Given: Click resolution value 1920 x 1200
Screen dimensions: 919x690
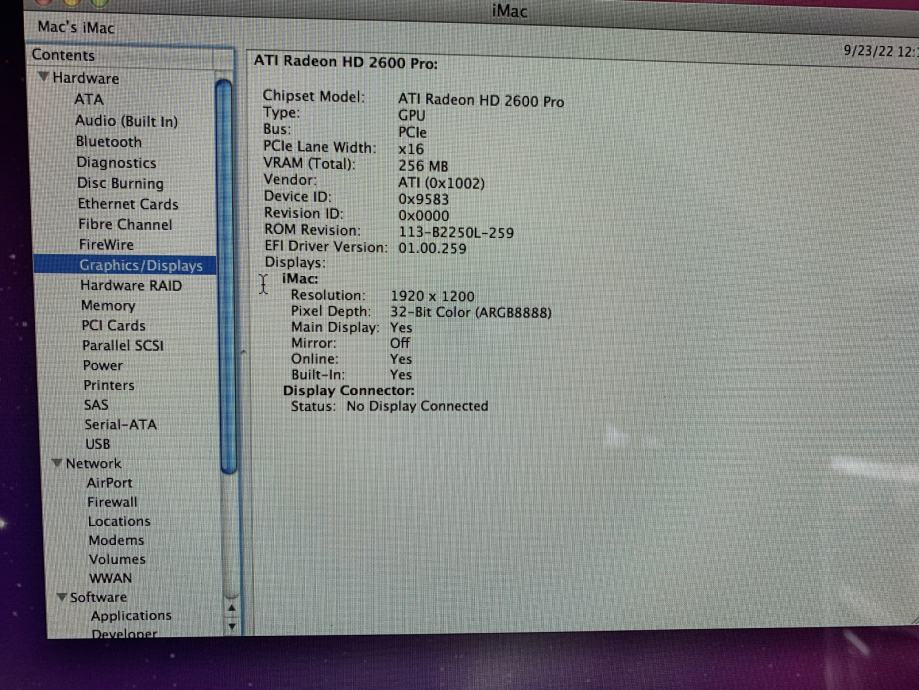Looking at the screenshot, I should click(433, 296).
